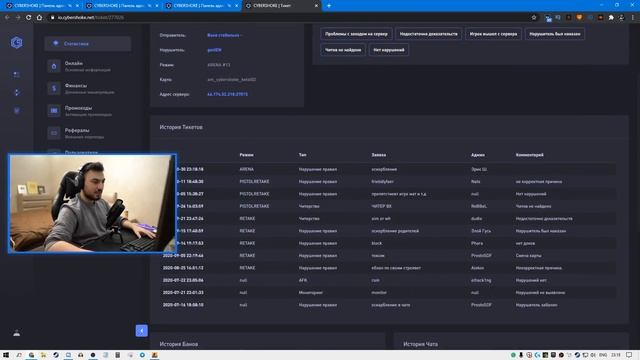The height and width of the screenshot is (360, 640).
Task: Switch to the second CYBERSHOKE browser tab
Action: (x=121, y=6)
